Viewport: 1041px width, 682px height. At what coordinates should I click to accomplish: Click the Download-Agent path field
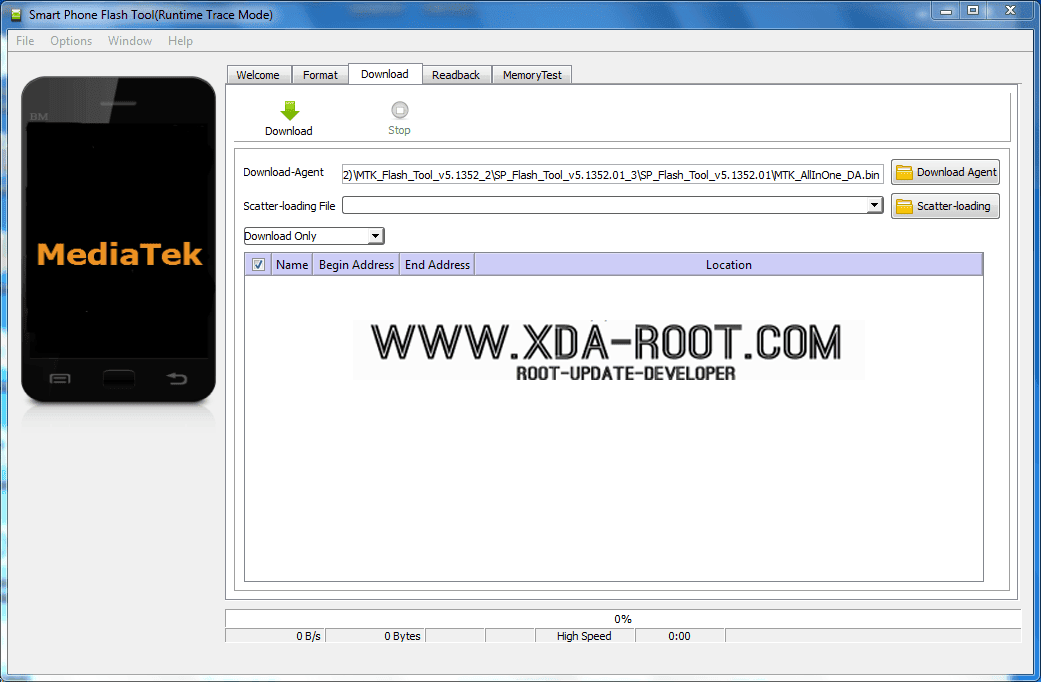tap(613, 175)
